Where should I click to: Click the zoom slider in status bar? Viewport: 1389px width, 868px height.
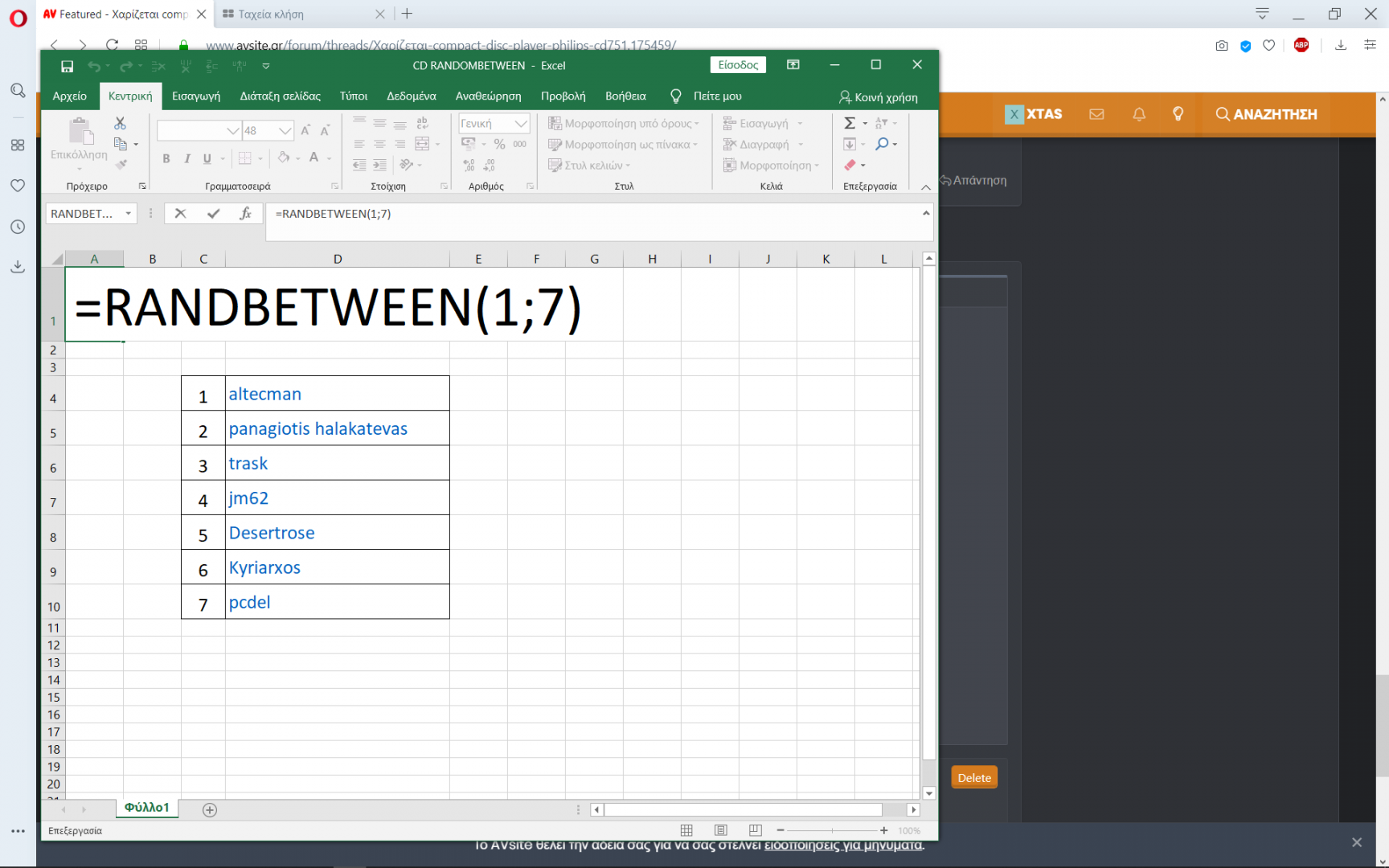(x=832, y=830)
